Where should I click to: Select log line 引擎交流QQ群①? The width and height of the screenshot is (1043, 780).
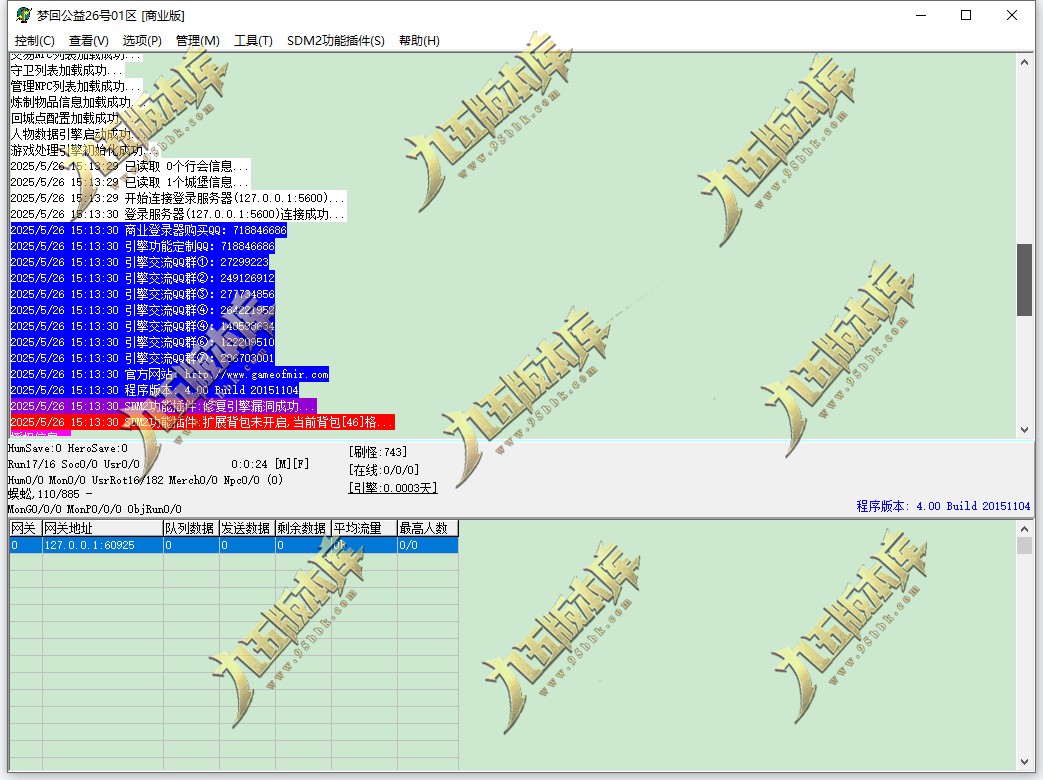140,262
